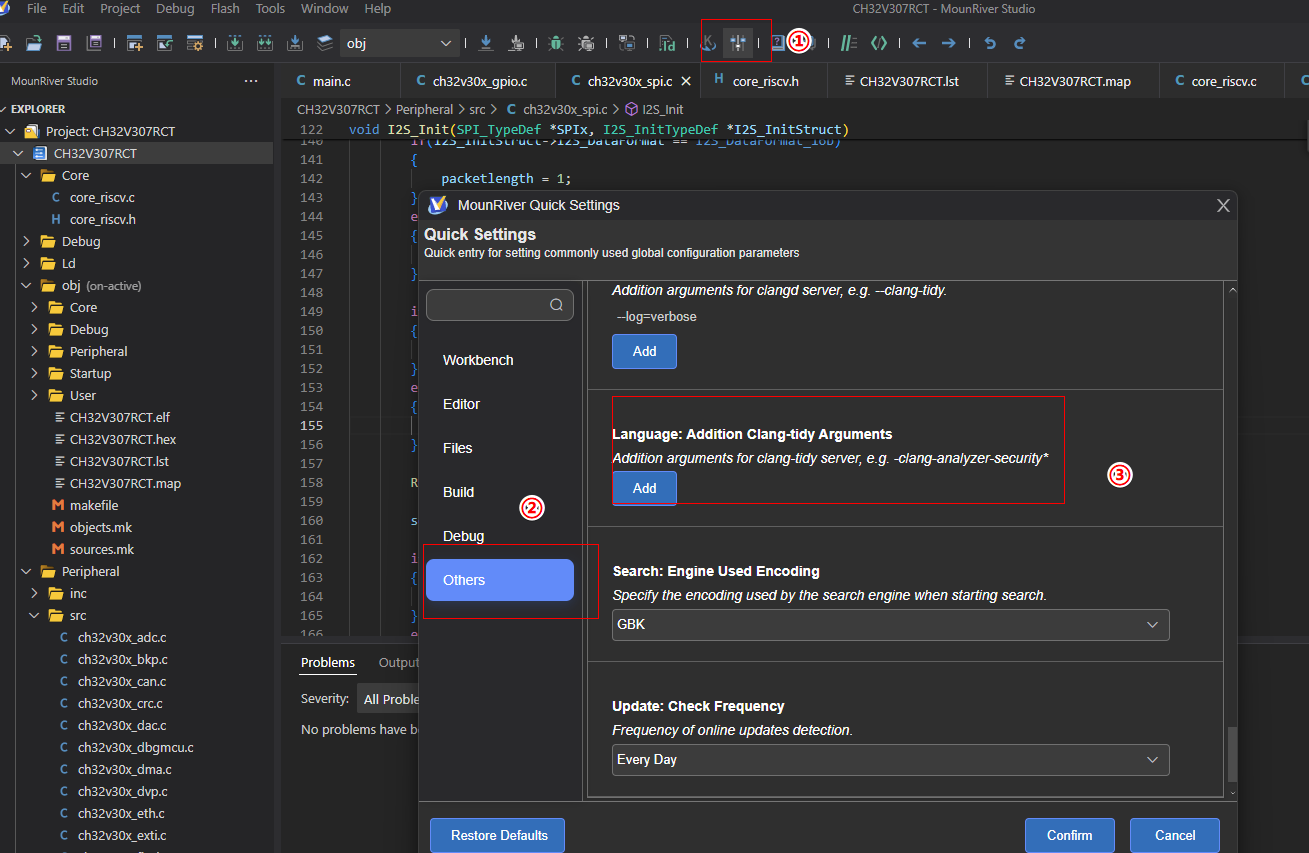Open sources.mk in Explorer
The height and width of the screenshot is (853, 1309).
click(x=101, y=549)
